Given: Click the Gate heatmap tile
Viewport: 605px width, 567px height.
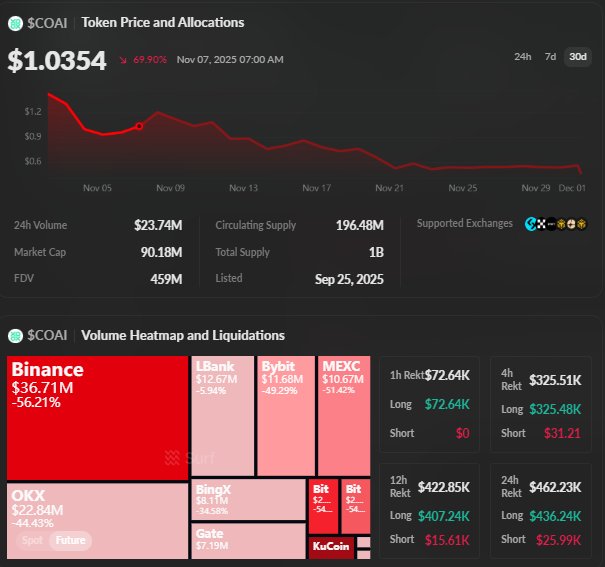Looking at the screenshot, I should pos(247,541).
